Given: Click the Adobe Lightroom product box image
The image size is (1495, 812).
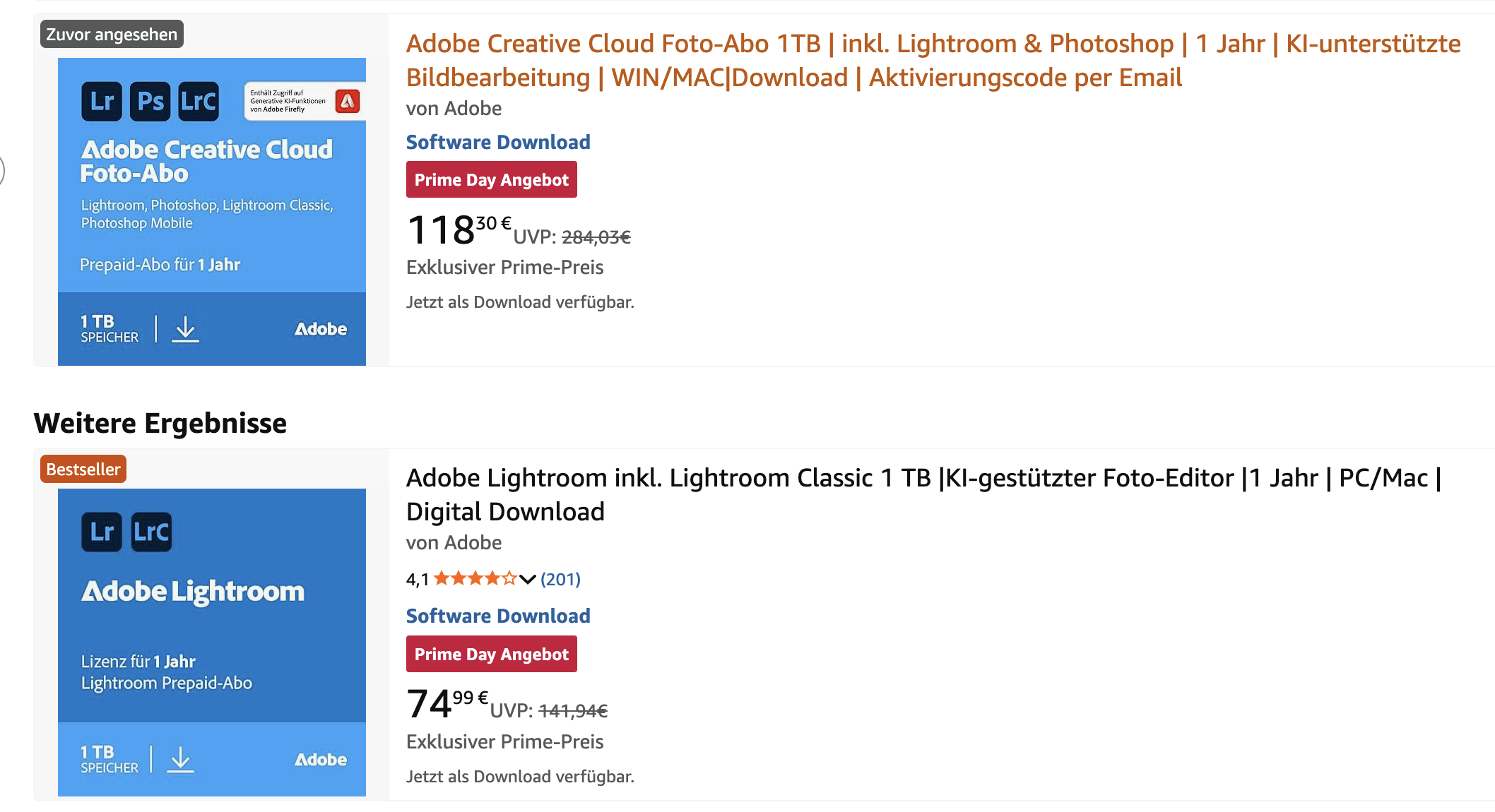Looking at the screenshot, I should pos(212,642).
